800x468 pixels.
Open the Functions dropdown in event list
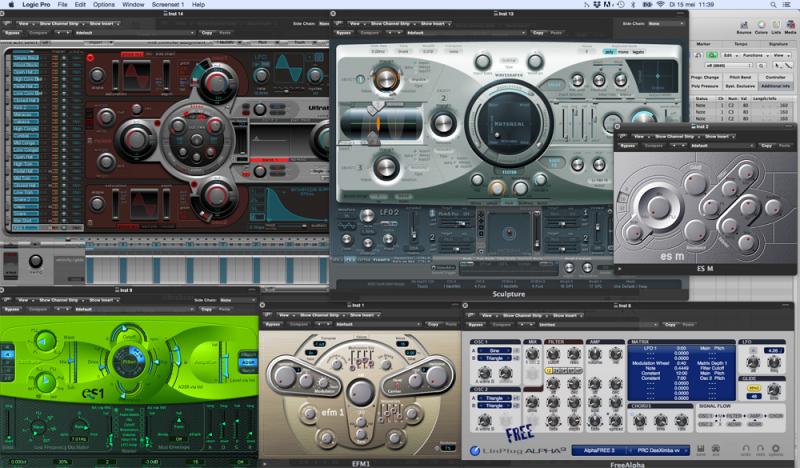[x=755, y=55]
